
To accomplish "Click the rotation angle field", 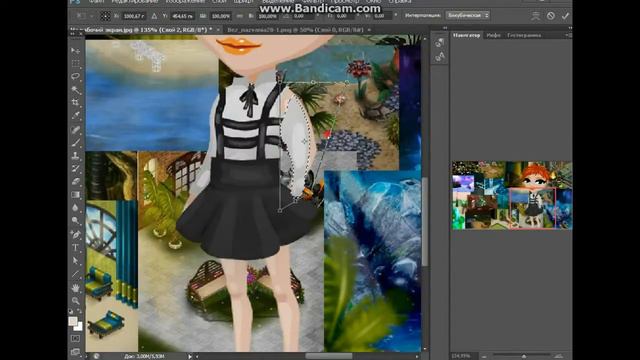I will [x=302, y=16].
